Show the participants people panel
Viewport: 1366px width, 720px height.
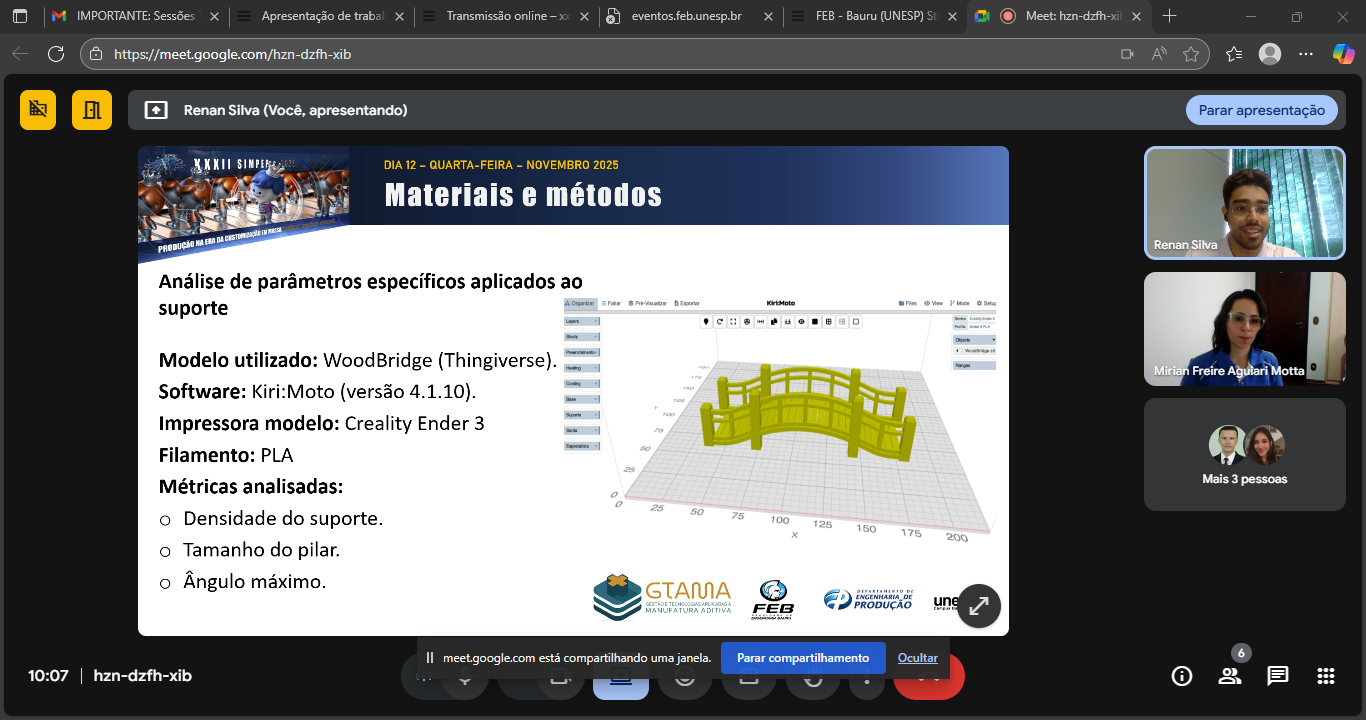pyautogui.click(x=1230, y=676)
